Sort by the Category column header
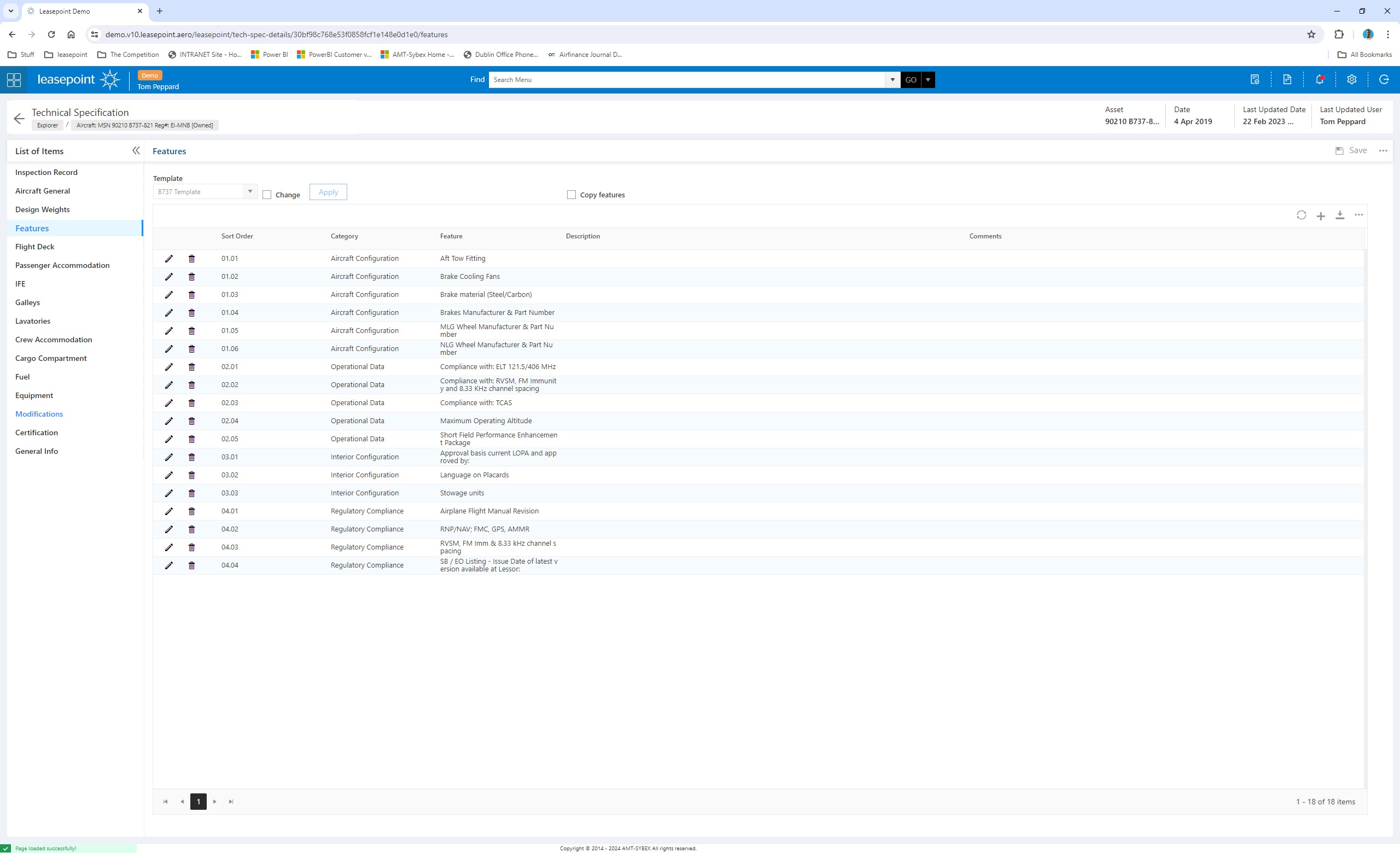 click(345, 236)
